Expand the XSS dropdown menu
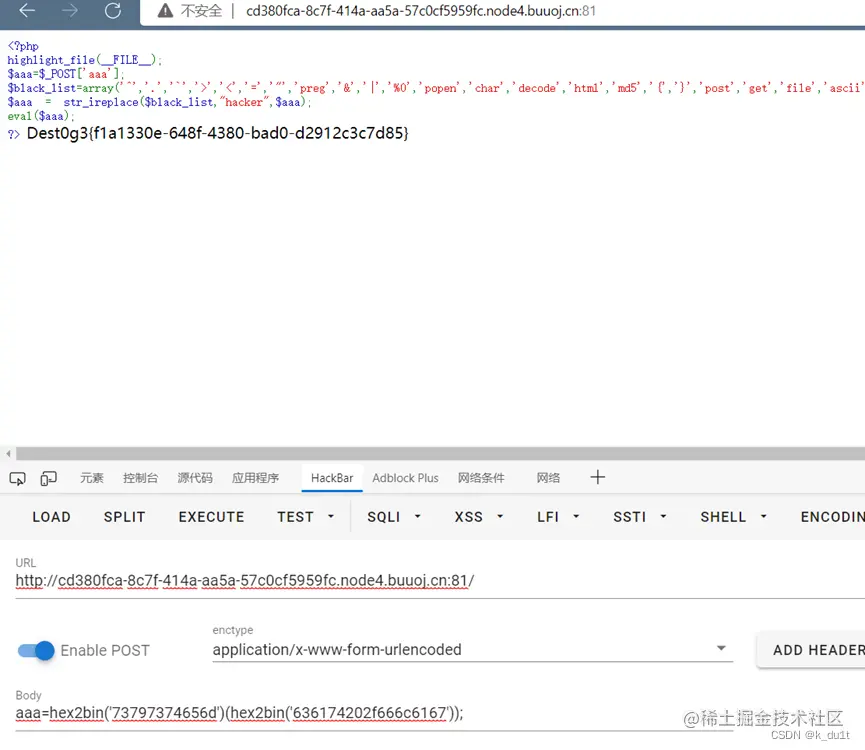865x750 pixels. click(479, 517)
